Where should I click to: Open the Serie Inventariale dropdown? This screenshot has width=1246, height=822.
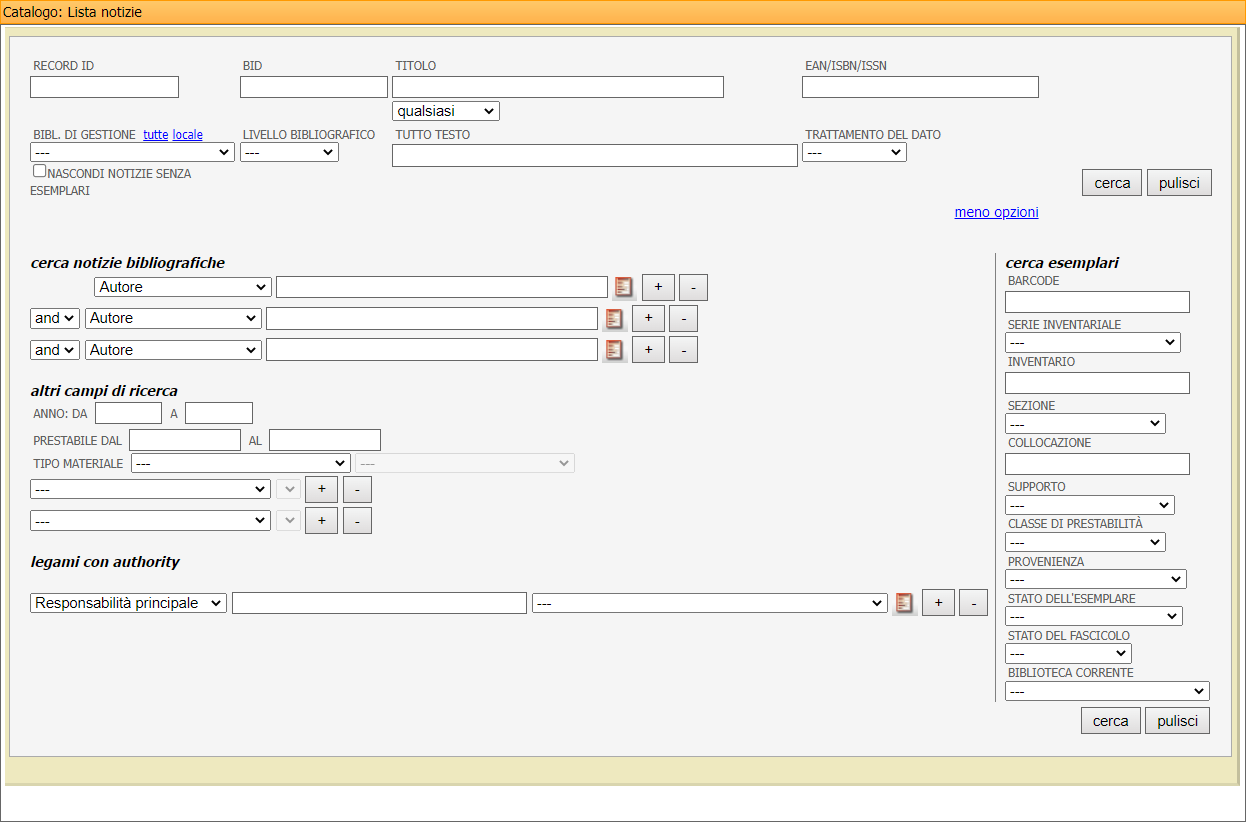[x=1092, y=343]
